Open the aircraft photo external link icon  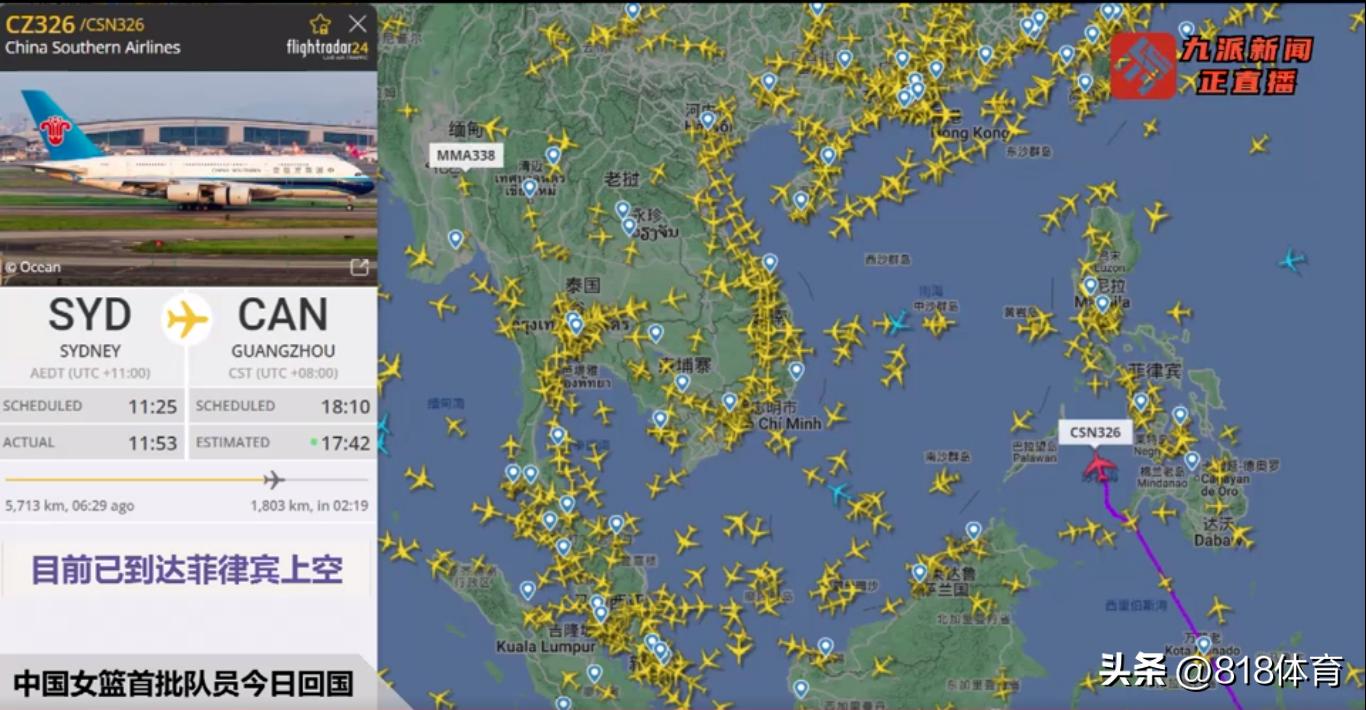(359, 267)
